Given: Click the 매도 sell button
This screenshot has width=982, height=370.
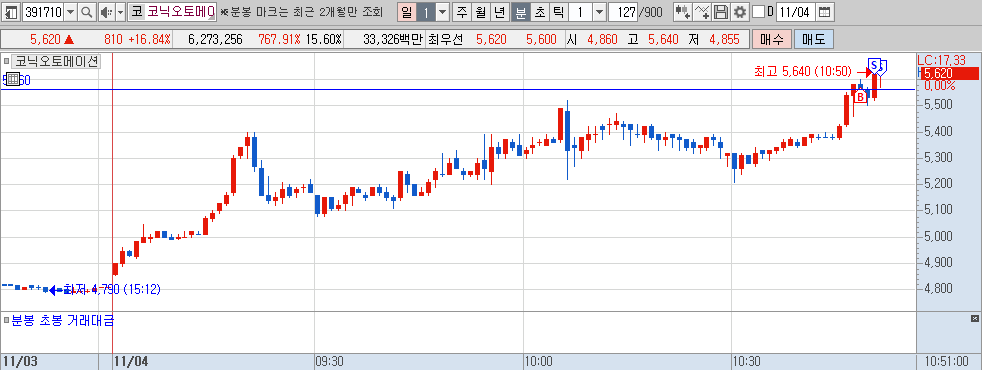Looking at the screenshot, I should point(814,39).
